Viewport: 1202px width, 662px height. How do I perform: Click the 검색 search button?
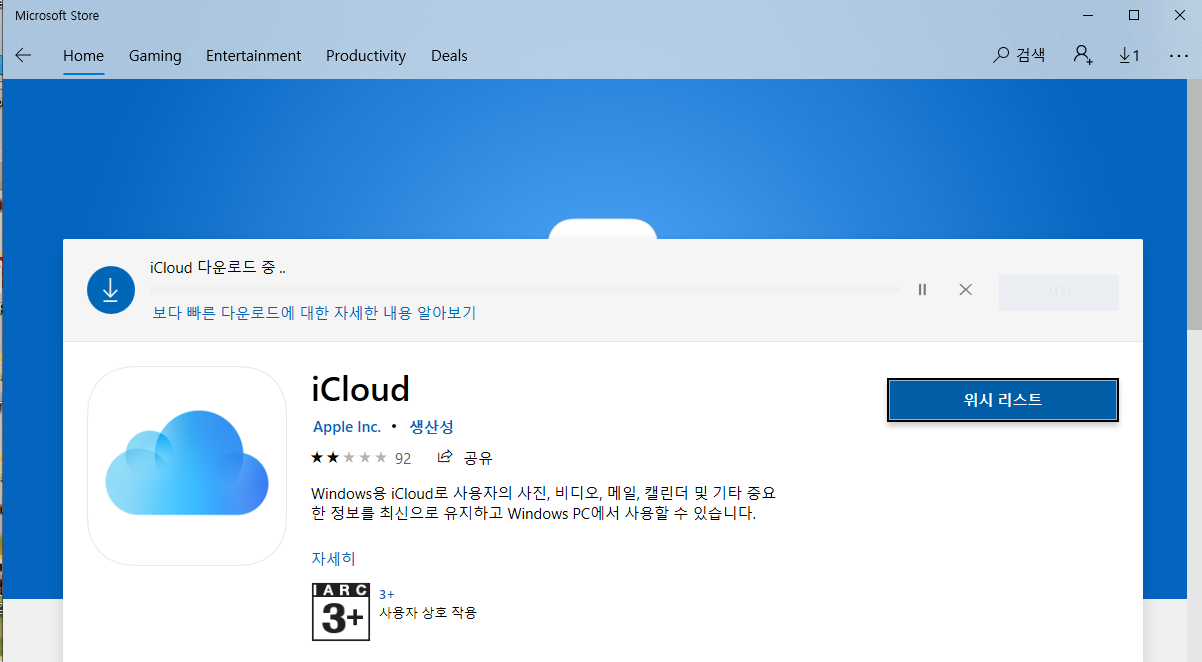tap(1019, 56)
